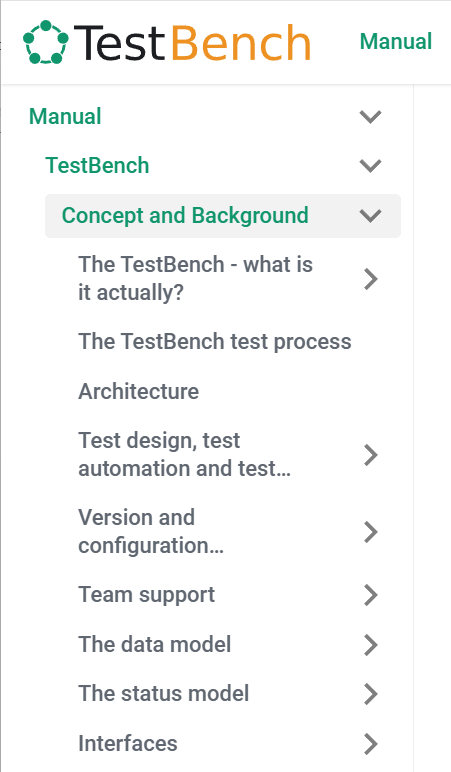Open the Architecture page
This screenshot has width=451, height=772.
point(138,391)
